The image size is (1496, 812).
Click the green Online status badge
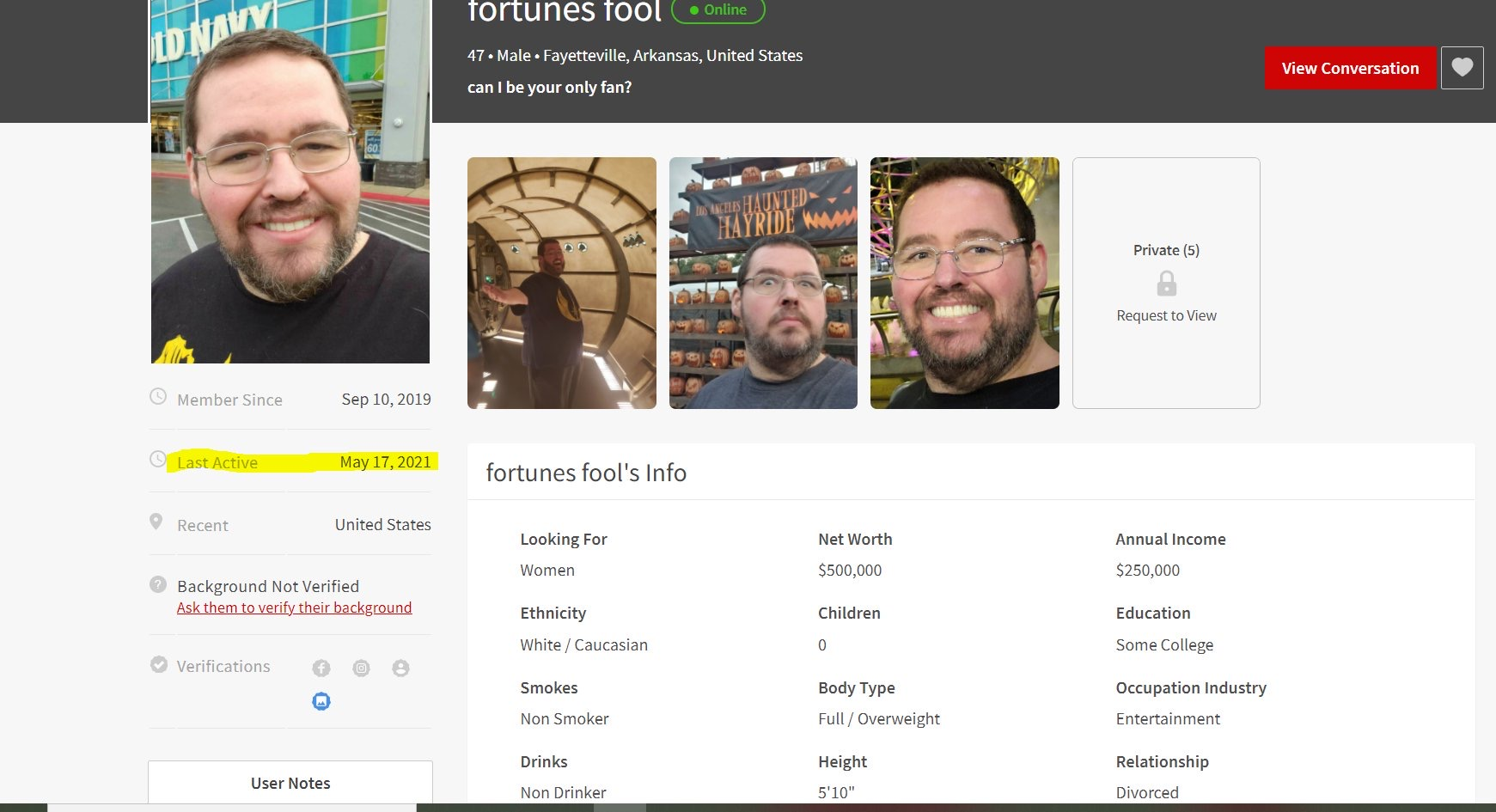(717, 10)
